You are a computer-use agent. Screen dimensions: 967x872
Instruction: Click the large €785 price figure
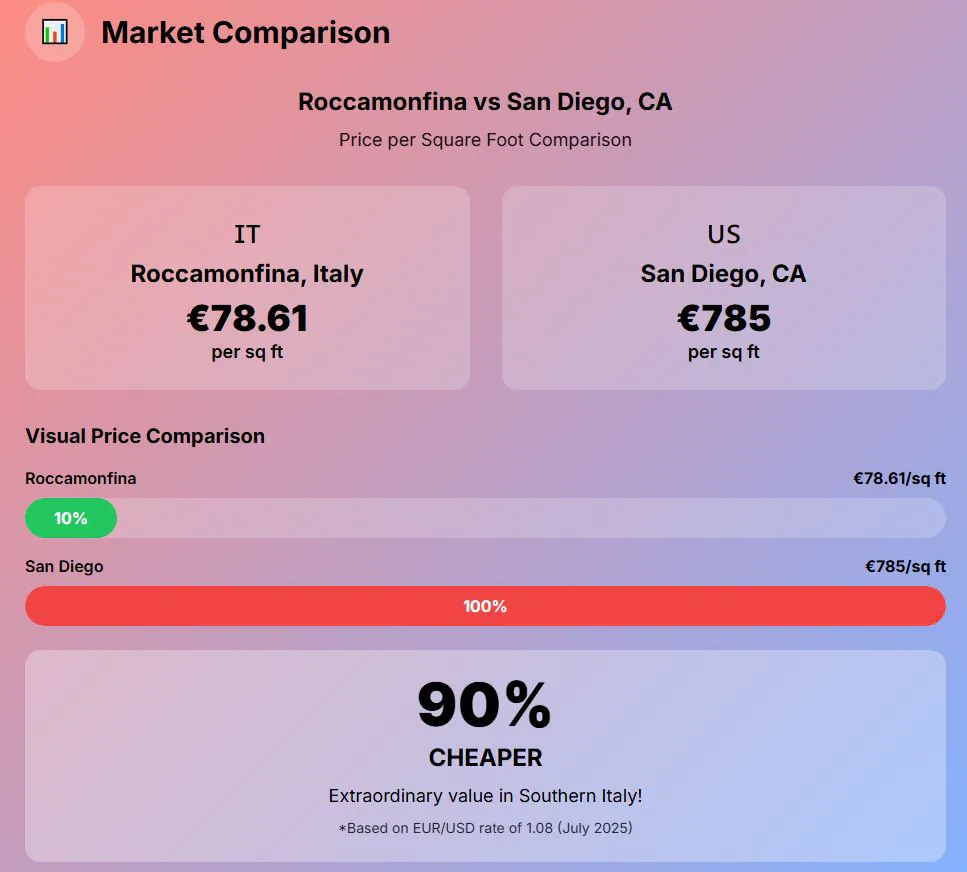[723, 318]
